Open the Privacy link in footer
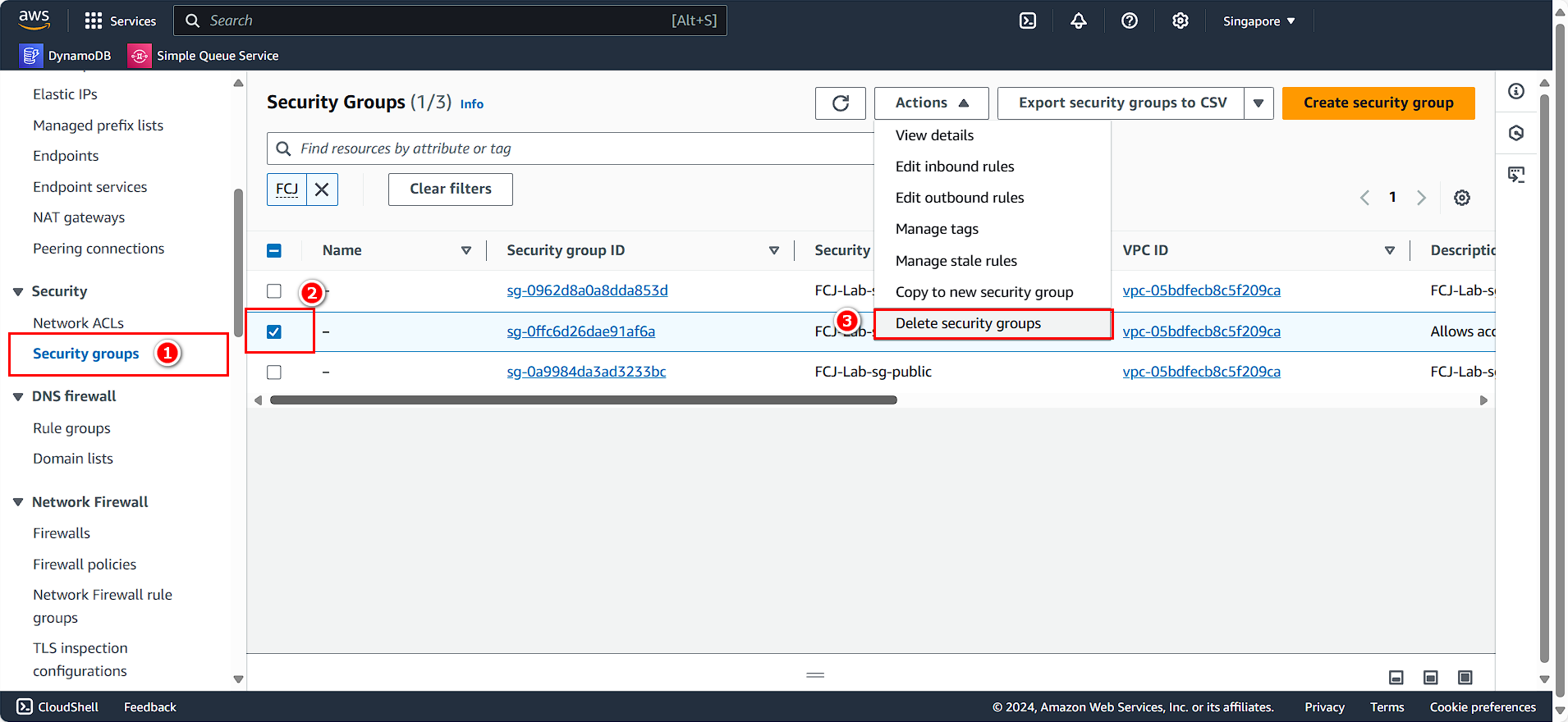This screenshot has height=722, width=1568. (1324, 707)
